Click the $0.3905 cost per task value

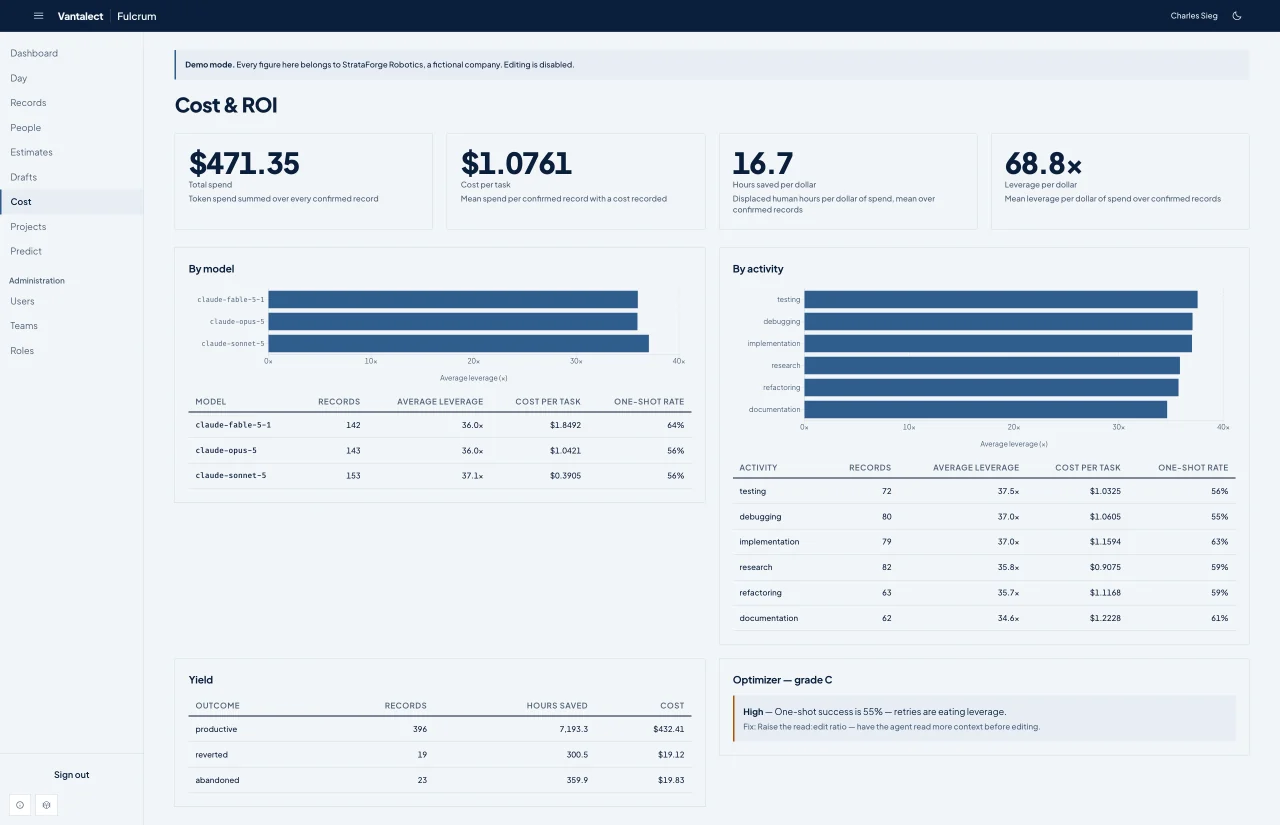[x=565, y=475]
